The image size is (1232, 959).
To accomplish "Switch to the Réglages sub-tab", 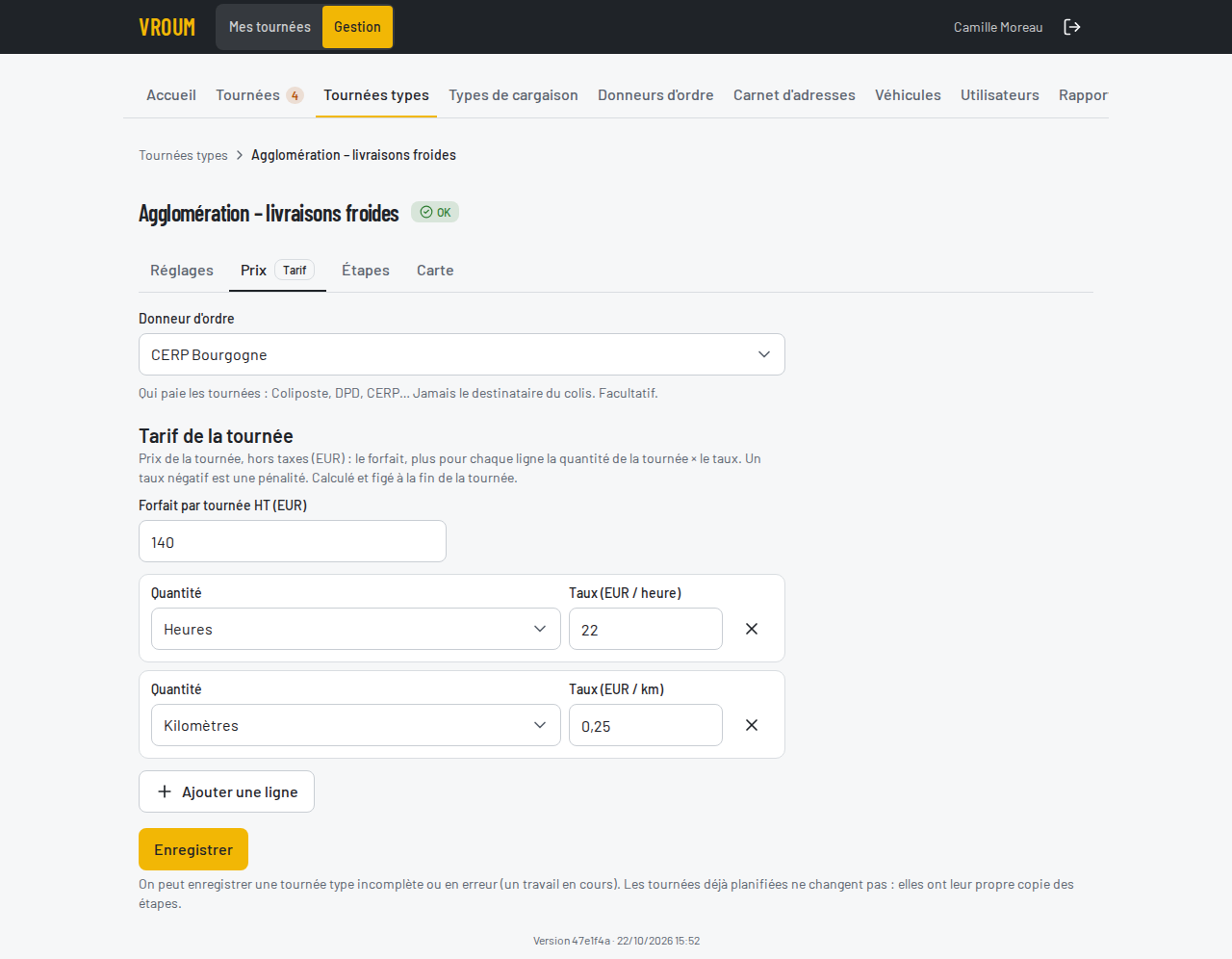I will click(182, 271).
